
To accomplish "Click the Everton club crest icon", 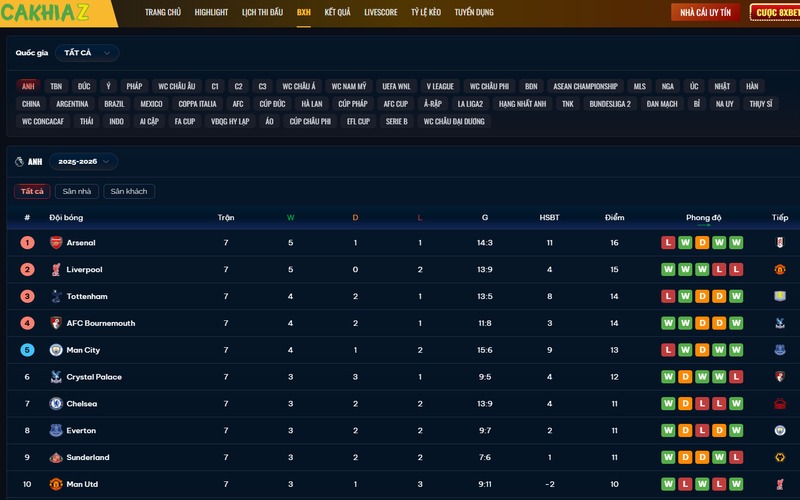I will pos(56,431).
